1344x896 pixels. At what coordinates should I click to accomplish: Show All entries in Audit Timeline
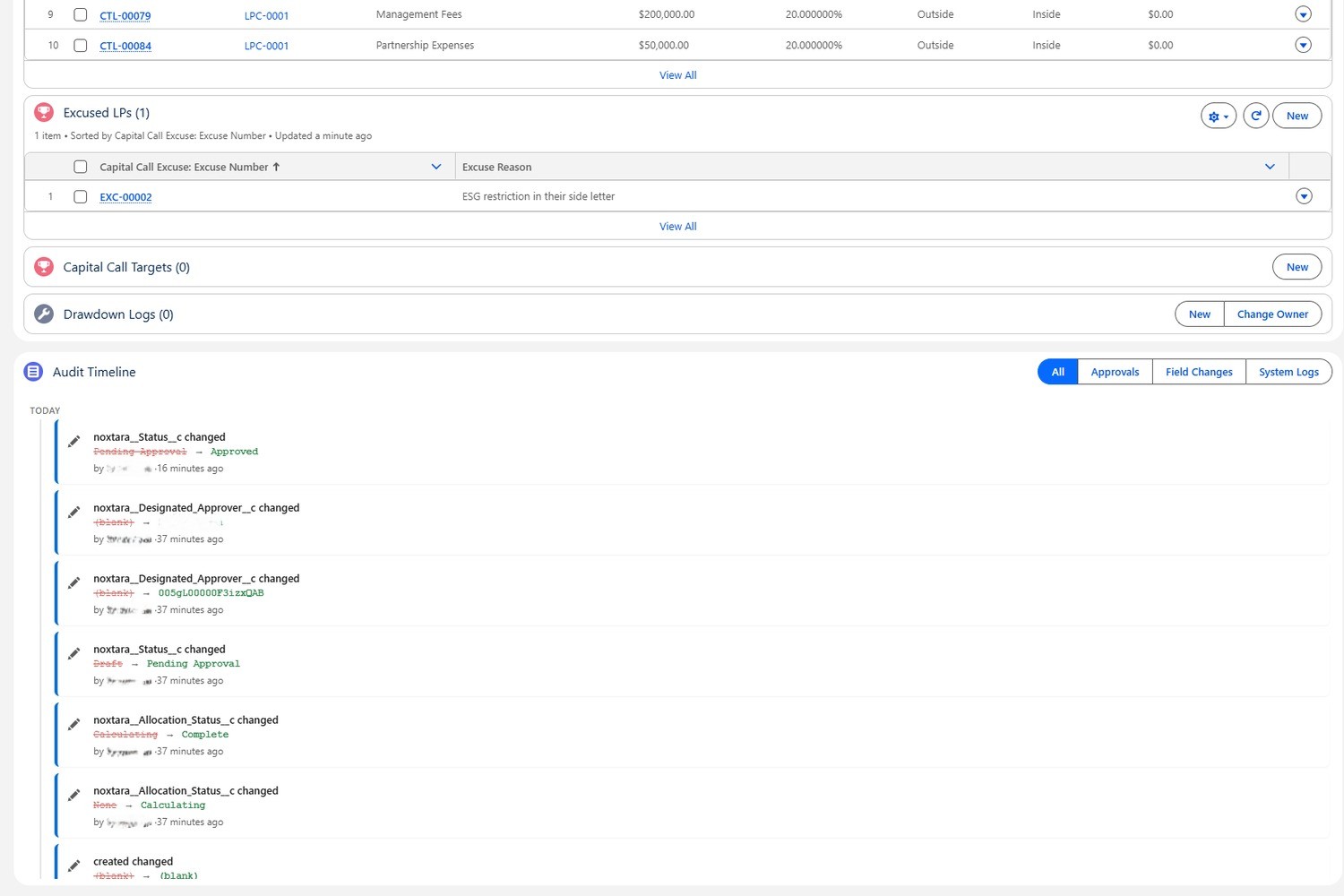tap(1058, 372)
